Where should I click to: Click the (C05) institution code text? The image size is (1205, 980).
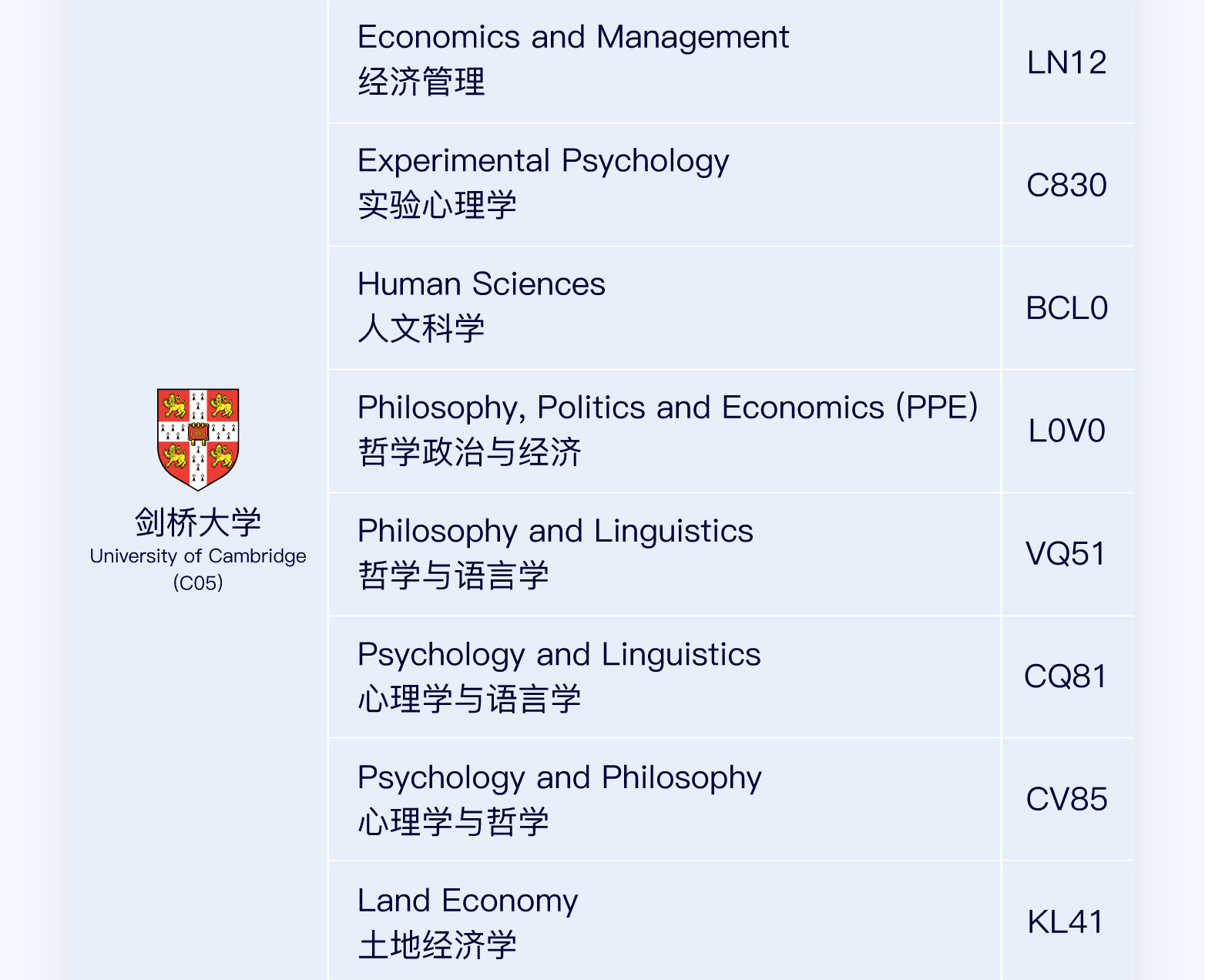pos(198,582)
